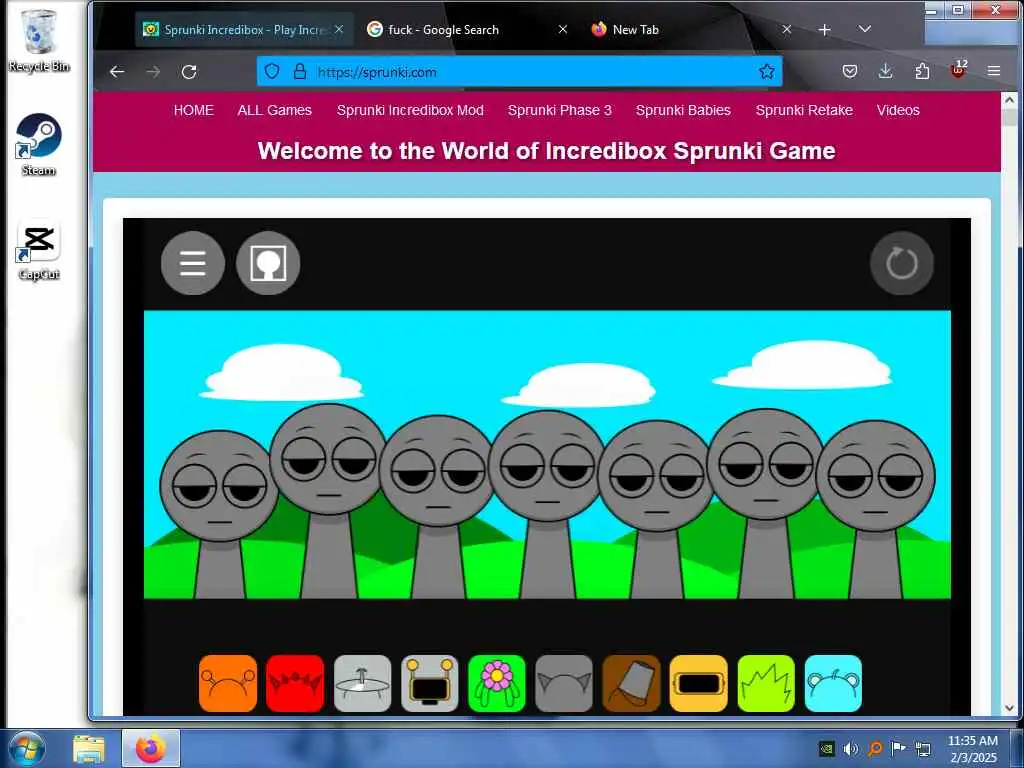Switch to the Sprunki Incredibox tab
The image size is (1024, 768).
244,29
